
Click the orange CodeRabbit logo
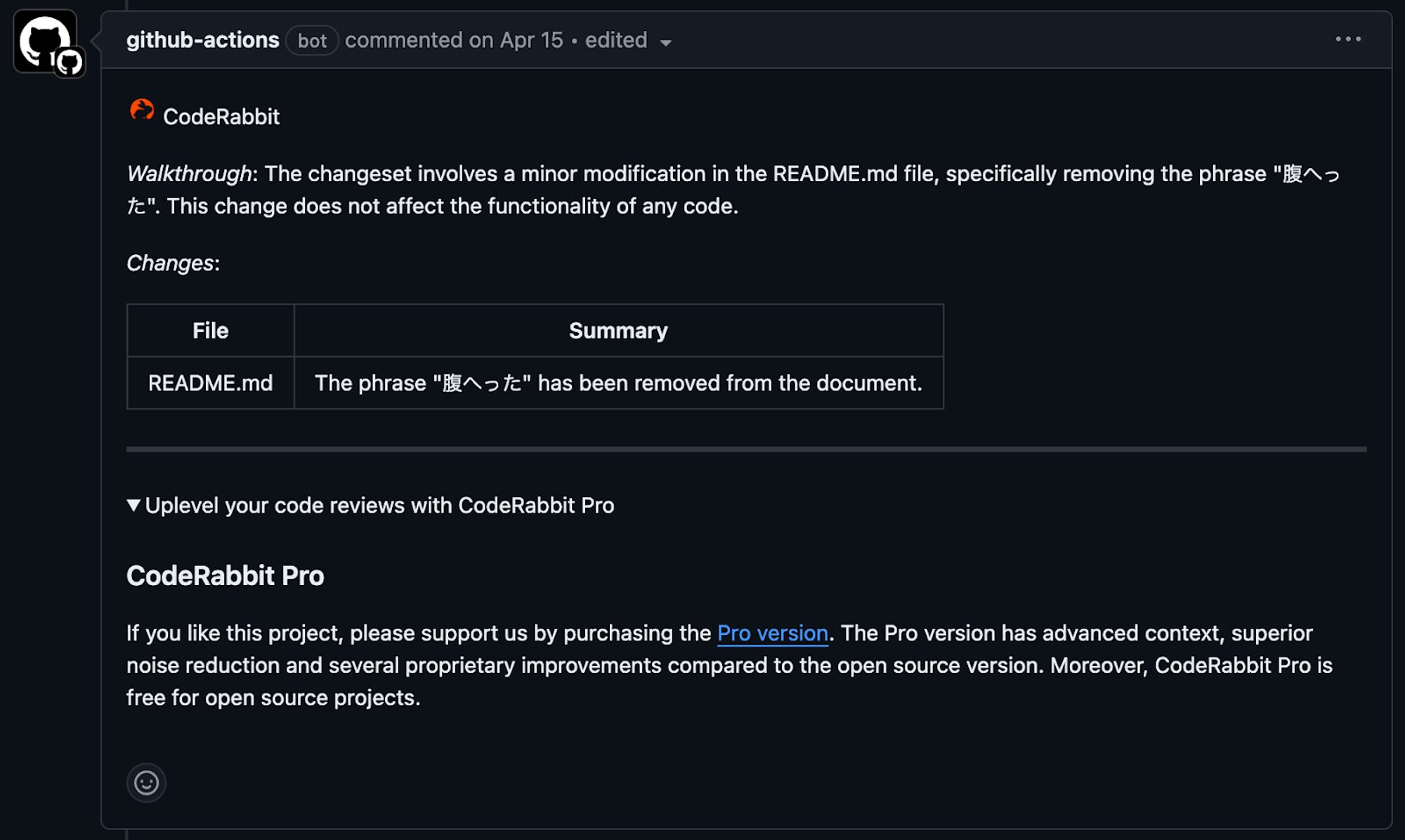point(142,111)
